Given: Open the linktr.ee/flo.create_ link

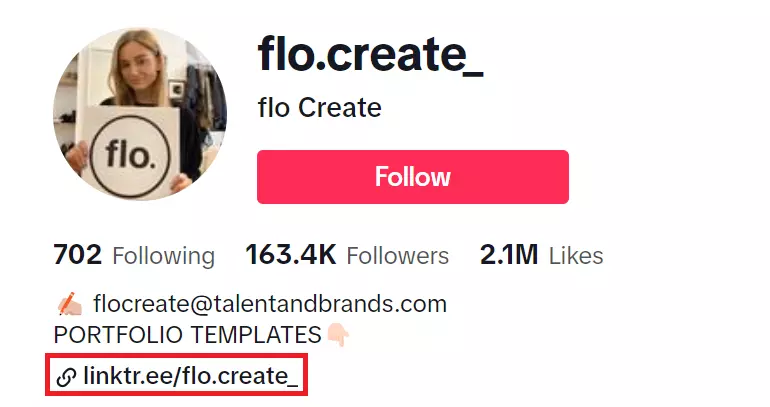Looking at the screenshot, I should [x=190, y=377].
